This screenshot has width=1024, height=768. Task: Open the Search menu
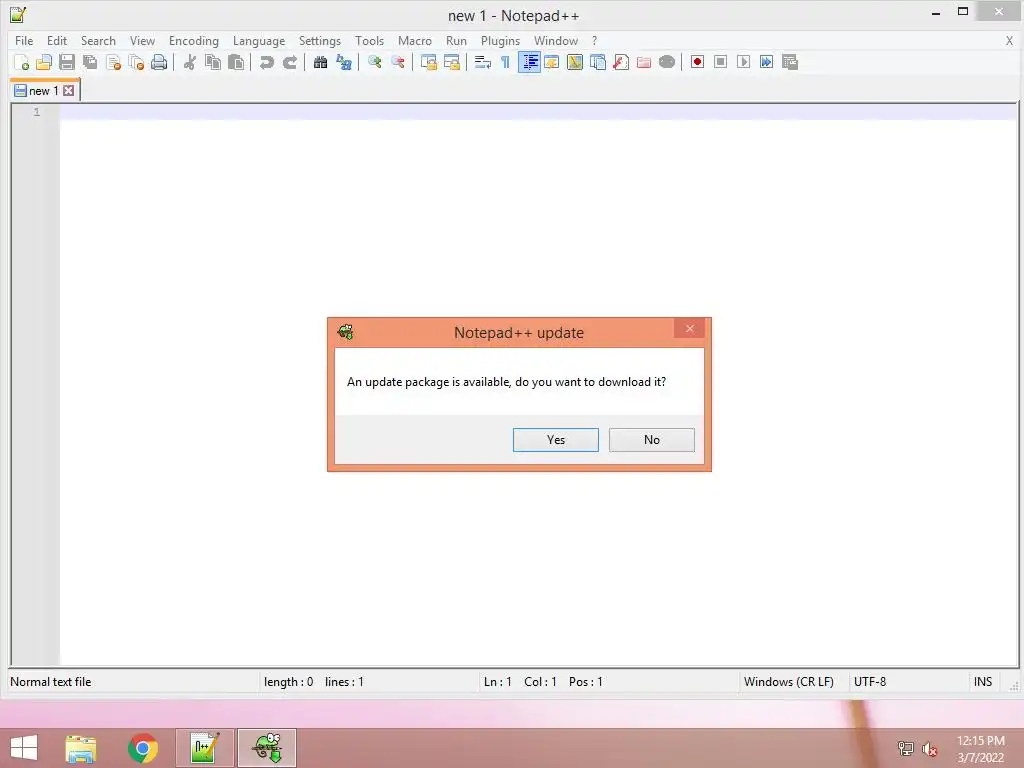point(98,40)
